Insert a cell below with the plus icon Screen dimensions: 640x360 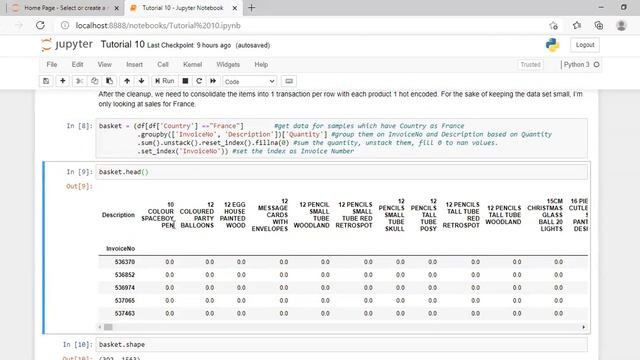click(x=62, y=81)
